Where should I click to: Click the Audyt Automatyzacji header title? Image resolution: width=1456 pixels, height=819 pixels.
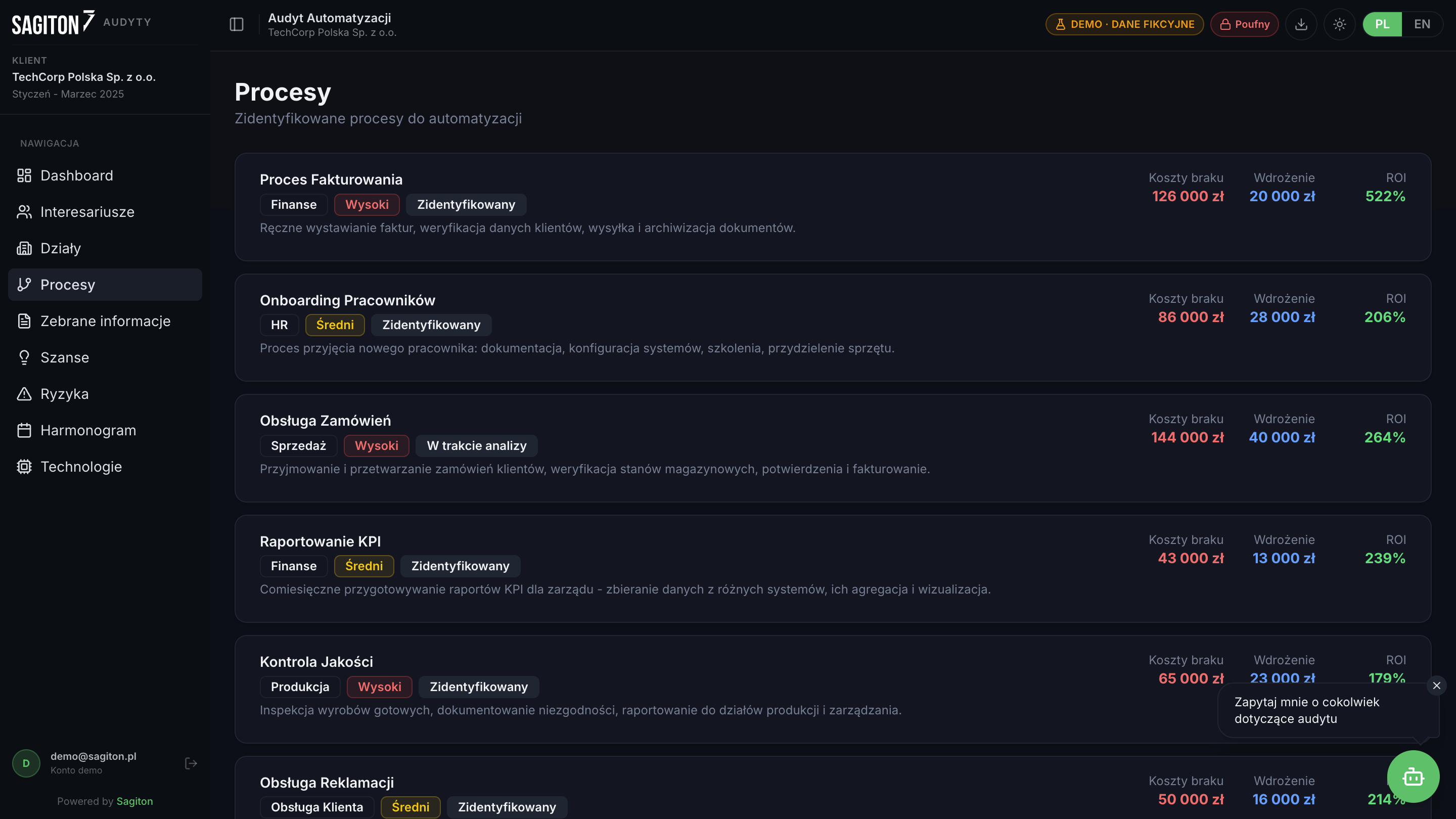330,18
